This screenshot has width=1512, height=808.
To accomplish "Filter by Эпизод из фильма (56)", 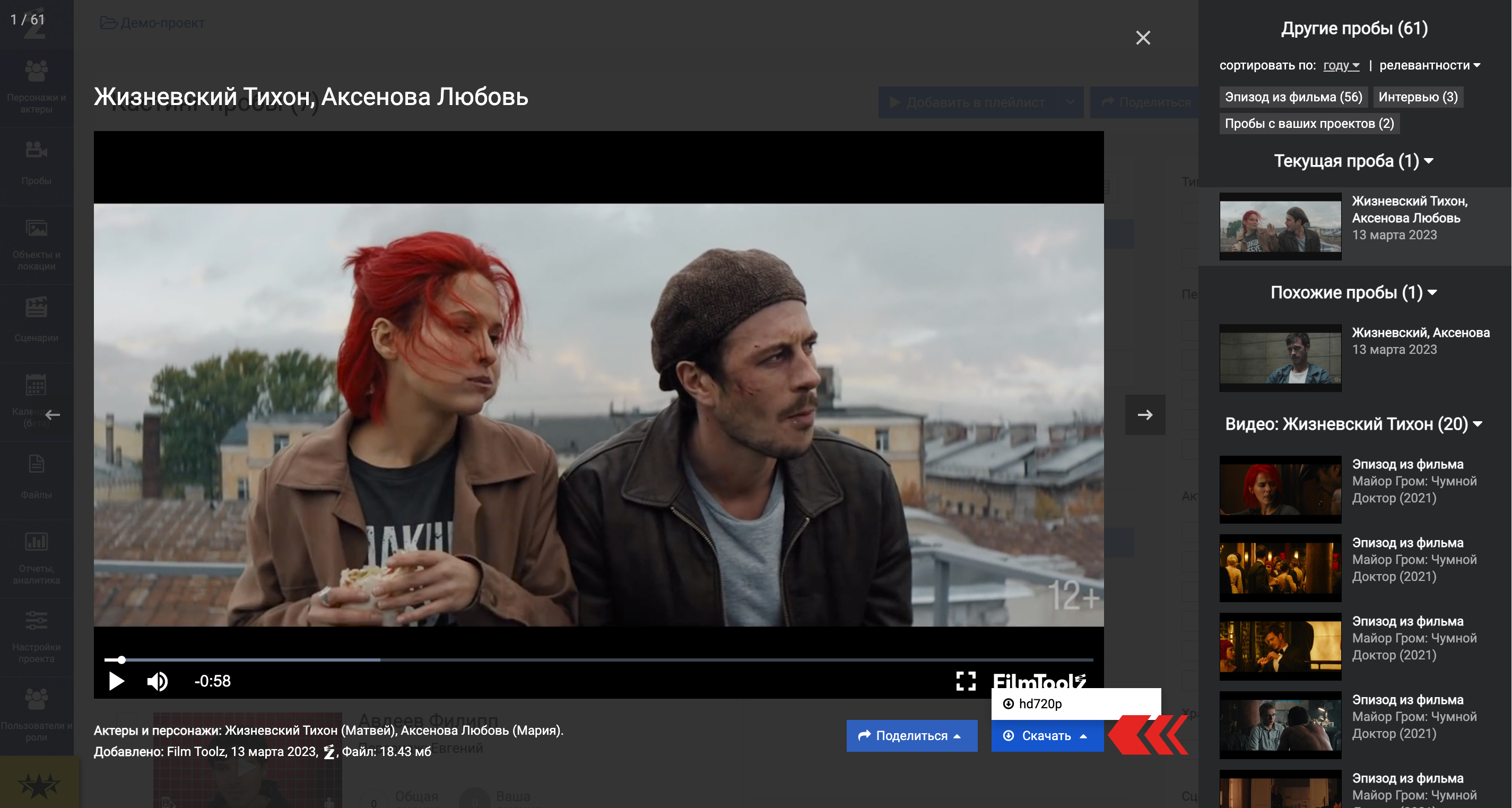I will point(1293,97).
